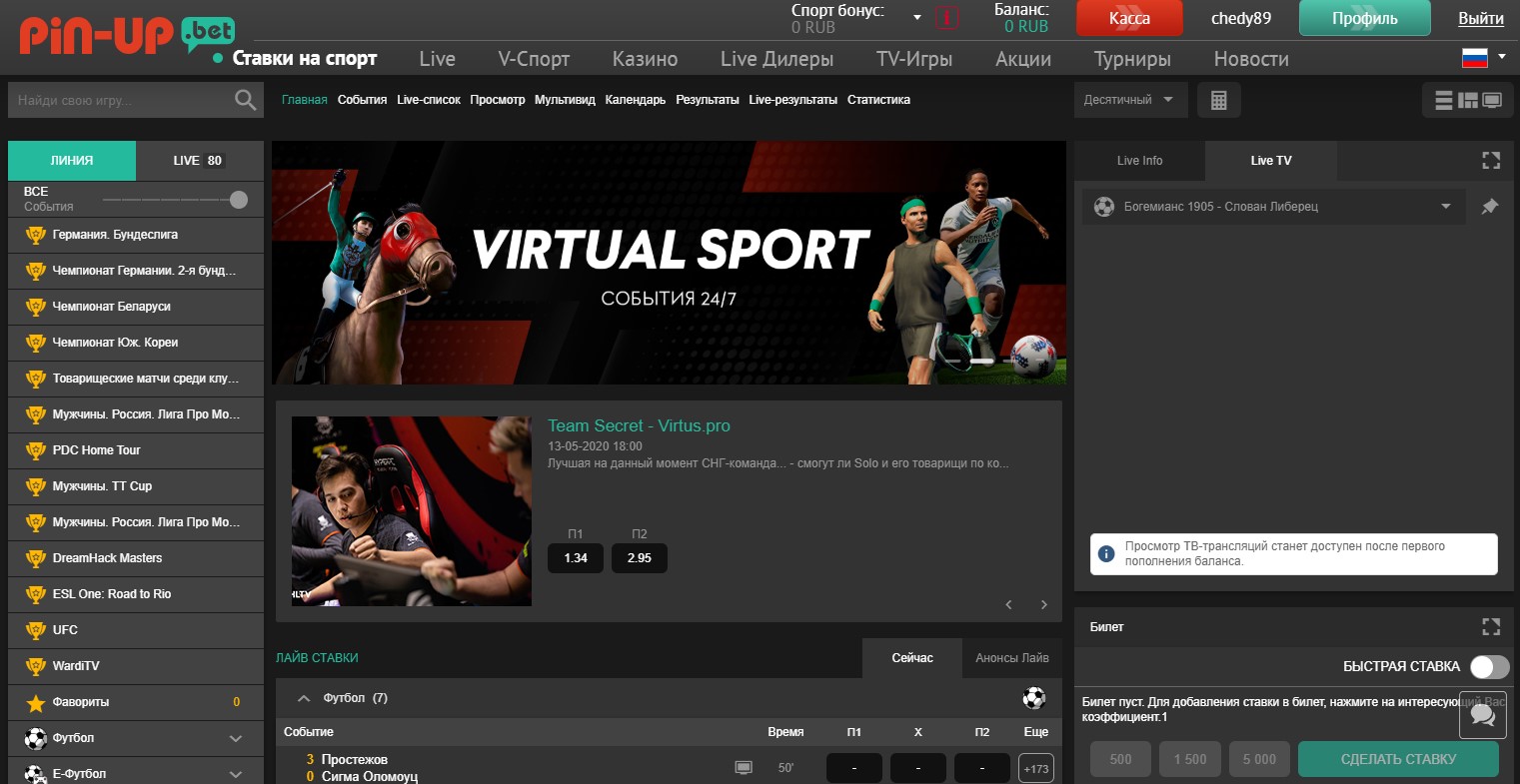
Task: Open the Live Info tab
Action: 1139,161
